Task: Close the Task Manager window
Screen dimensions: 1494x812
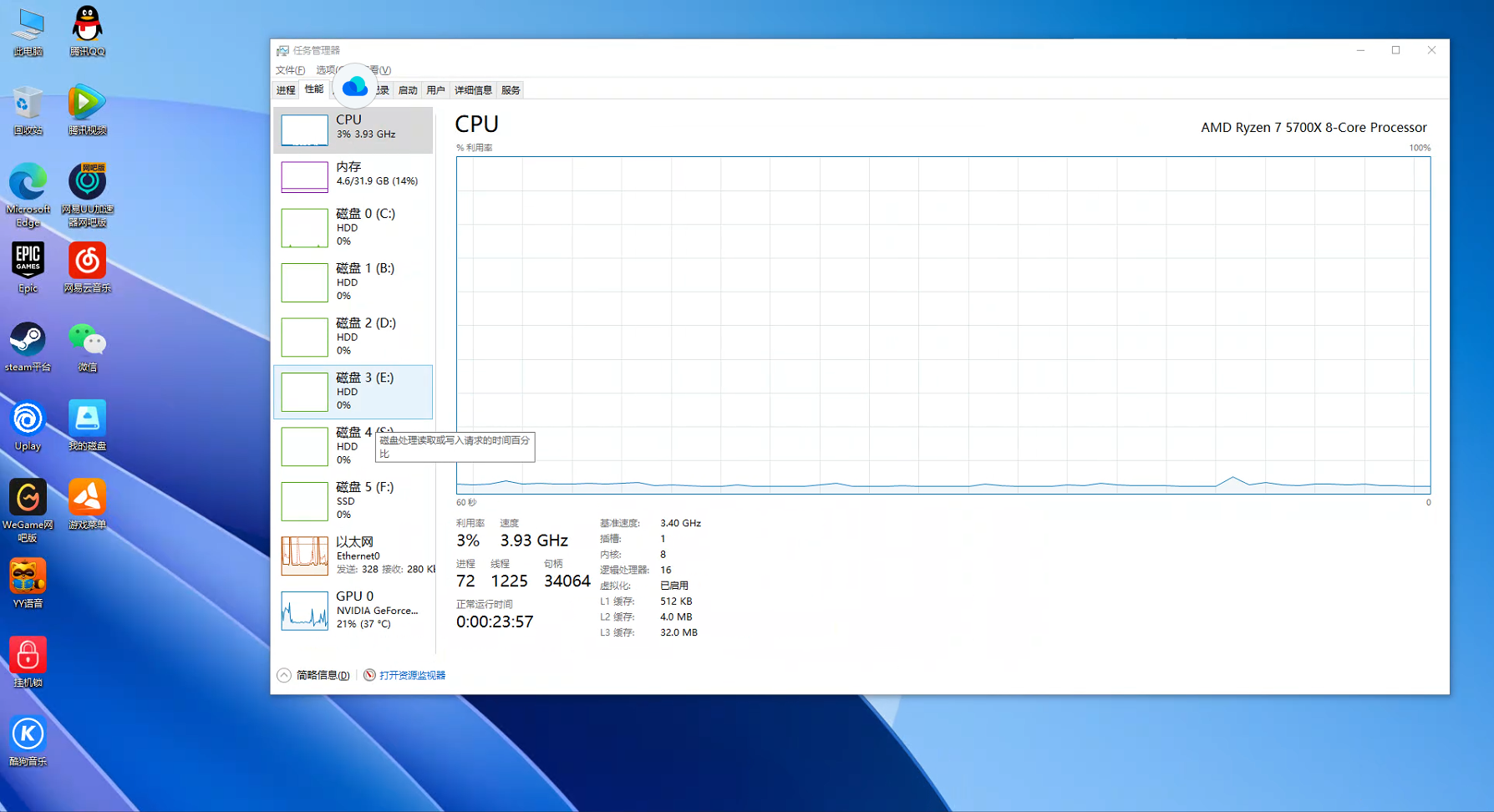Action: [x=1431, y=50]
